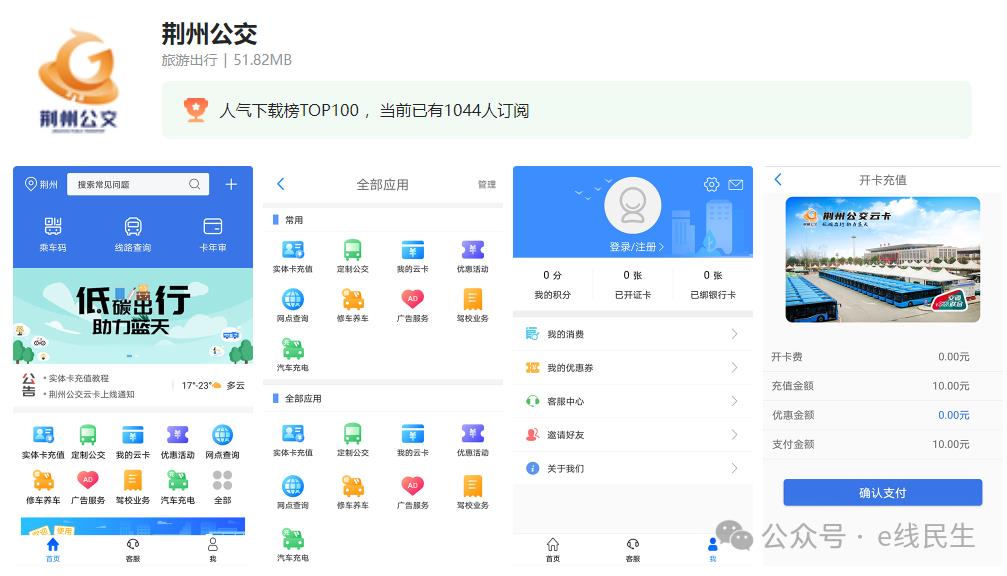This screenshot has height=576, width=1007.
Task: Open the 乘车码 ride code icon
Action: coord(53,226)
